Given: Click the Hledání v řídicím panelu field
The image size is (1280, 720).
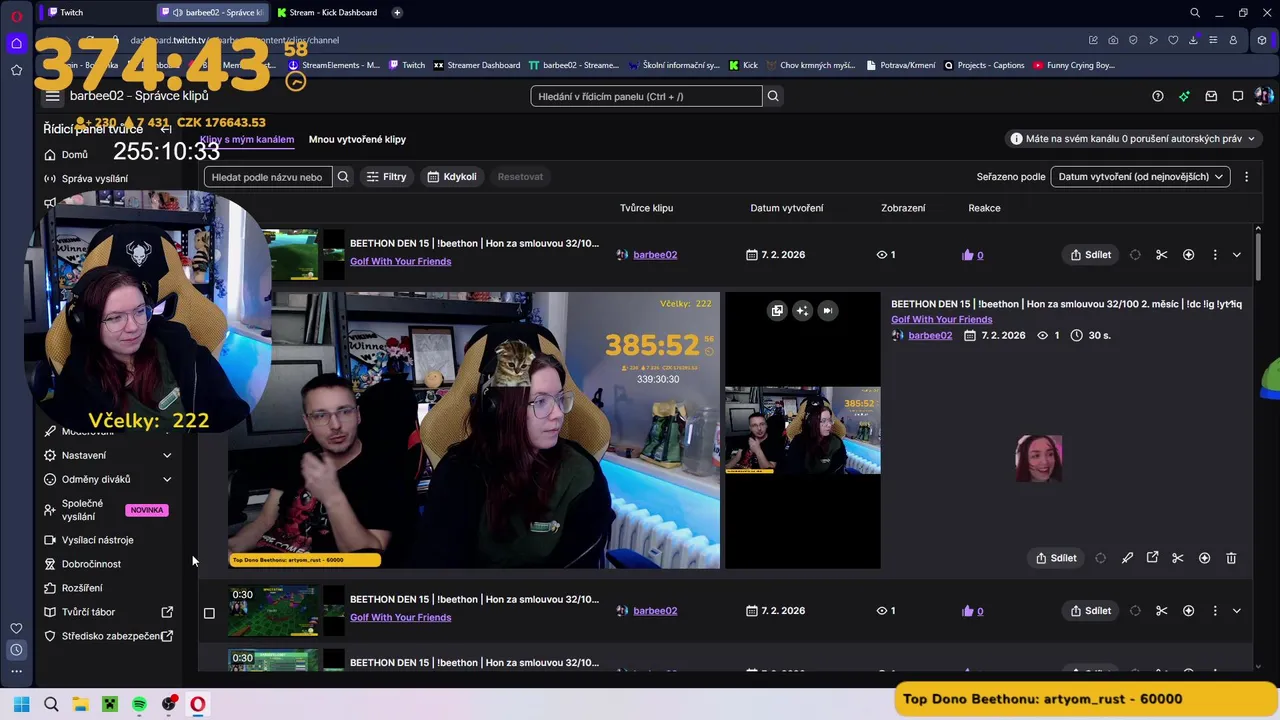Looking at the screenshot, I should 646,96.
